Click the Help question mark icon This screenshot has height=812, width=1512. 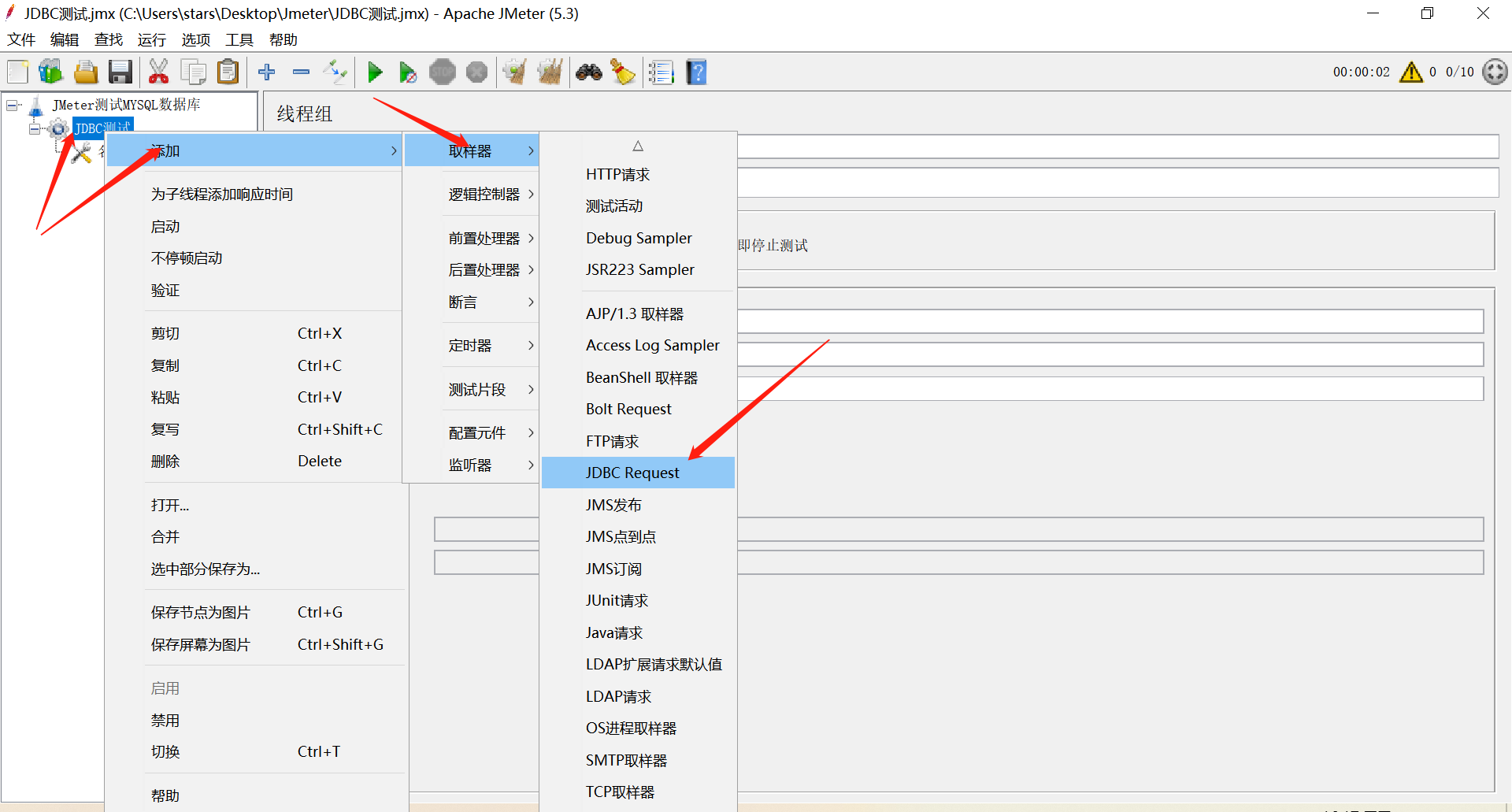click(x=696, y=72)
